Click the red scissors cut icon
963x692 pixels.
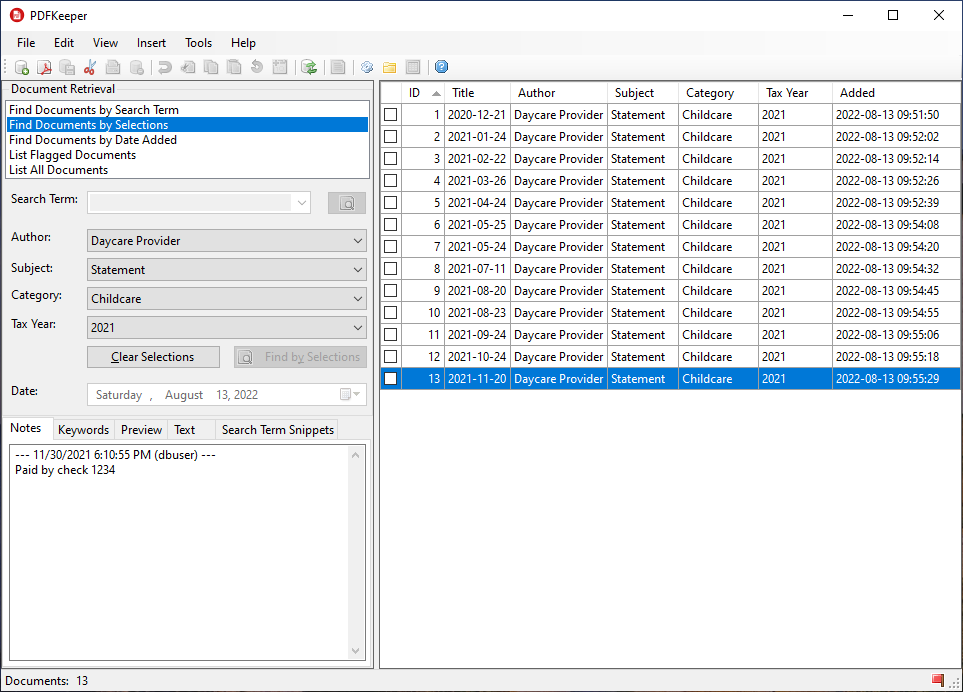click(89, 67)
